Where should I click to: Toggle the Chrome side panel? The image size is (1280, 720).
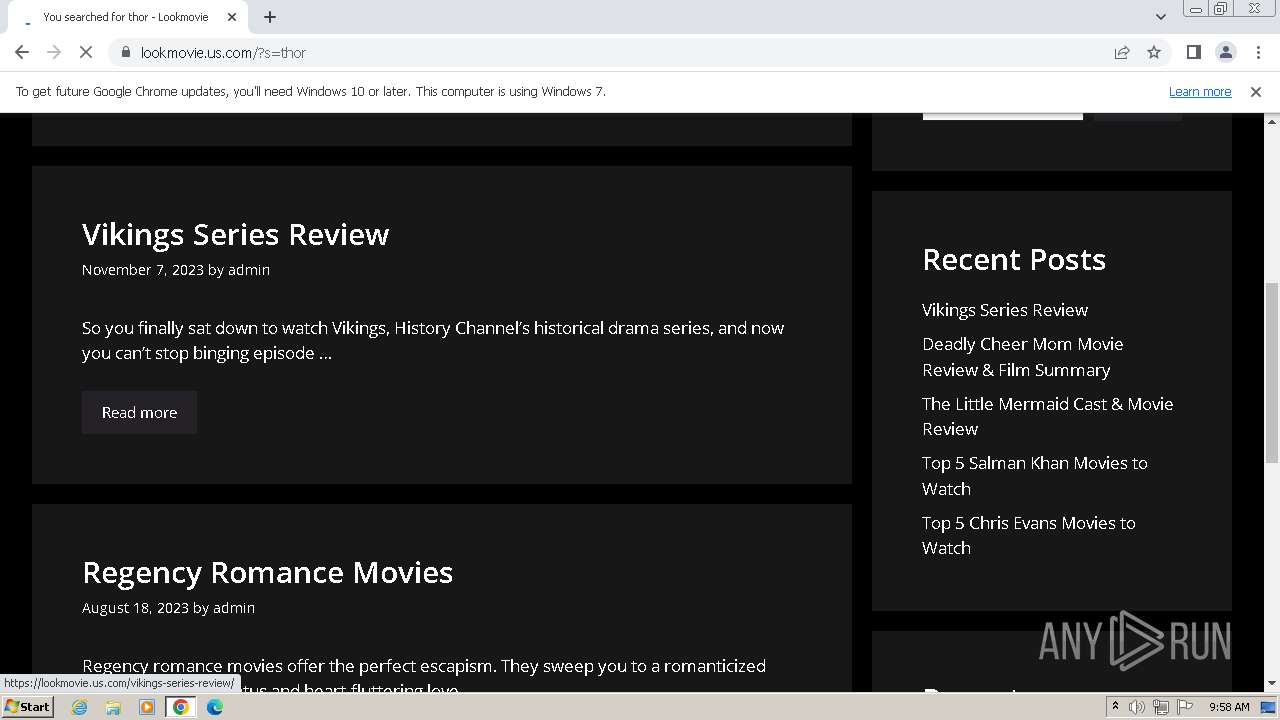(x=1193, y=52)
